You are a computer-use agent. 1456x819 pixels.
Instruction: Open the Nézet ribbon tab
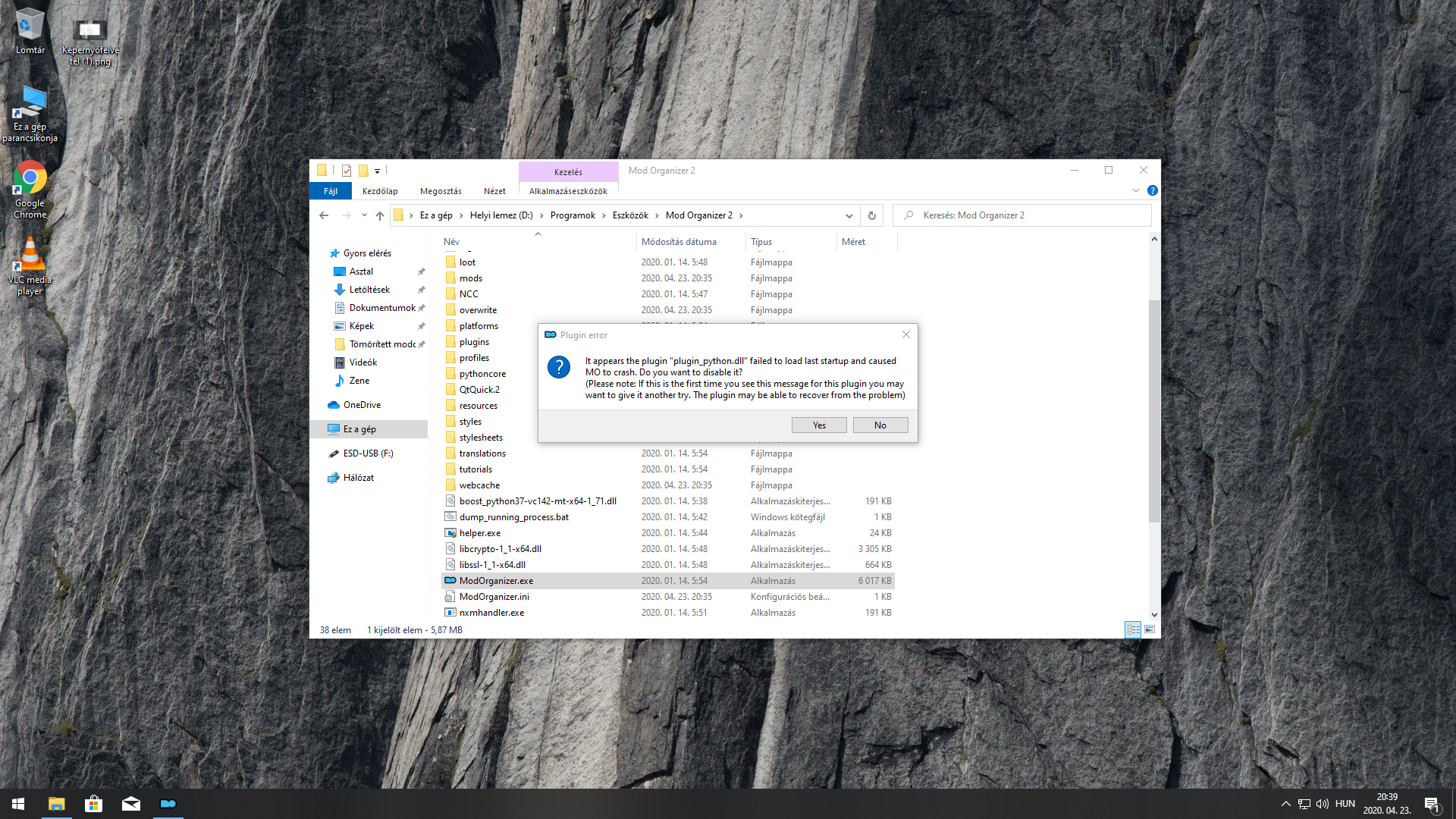pyautogui.click(x=494, y=191)
